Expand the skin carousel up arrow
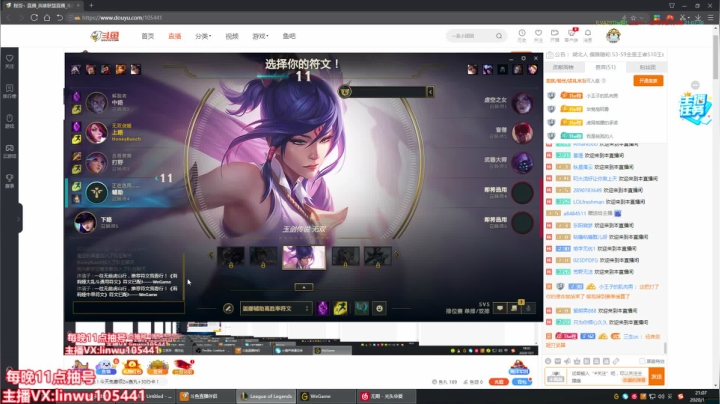720x404 pixels. pyautogui.click(x=304, y=287)
